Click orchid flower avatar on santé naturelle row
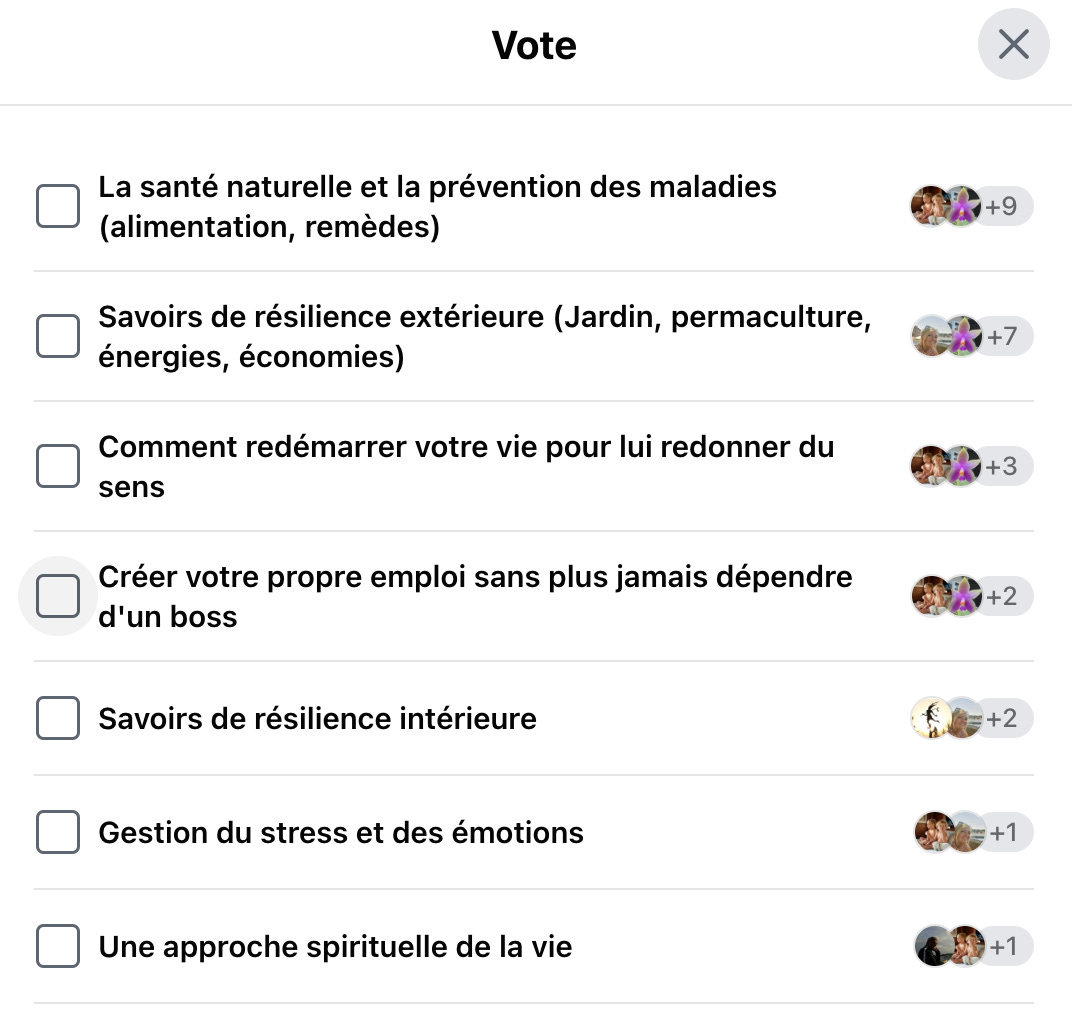Screen dimensions: 1072x1032 963,206
